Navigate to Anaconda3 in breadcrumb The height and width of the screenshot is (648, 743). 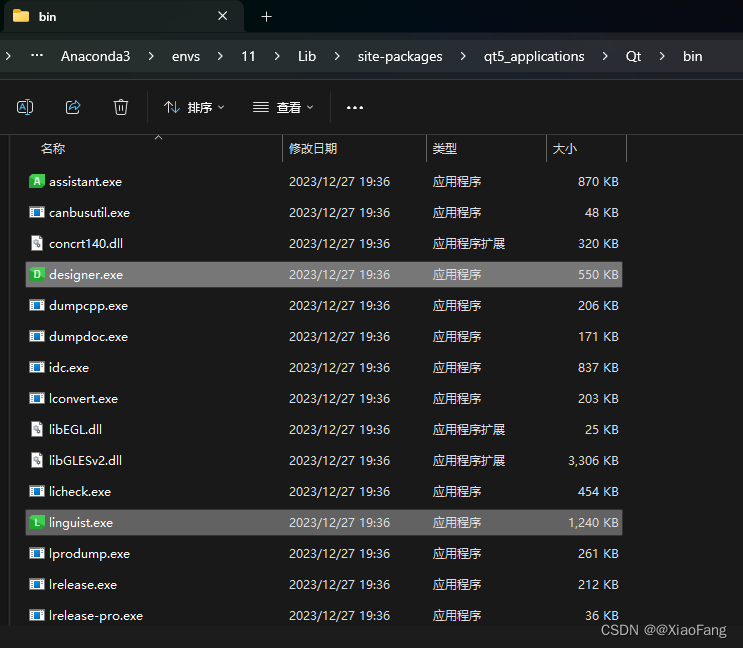(95, 56)
